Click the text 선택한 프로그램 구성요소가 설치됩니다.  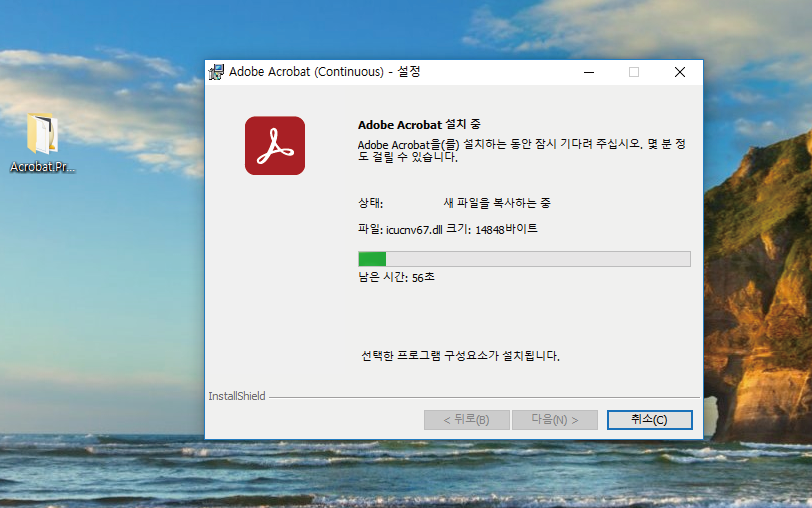pos(460,356)
